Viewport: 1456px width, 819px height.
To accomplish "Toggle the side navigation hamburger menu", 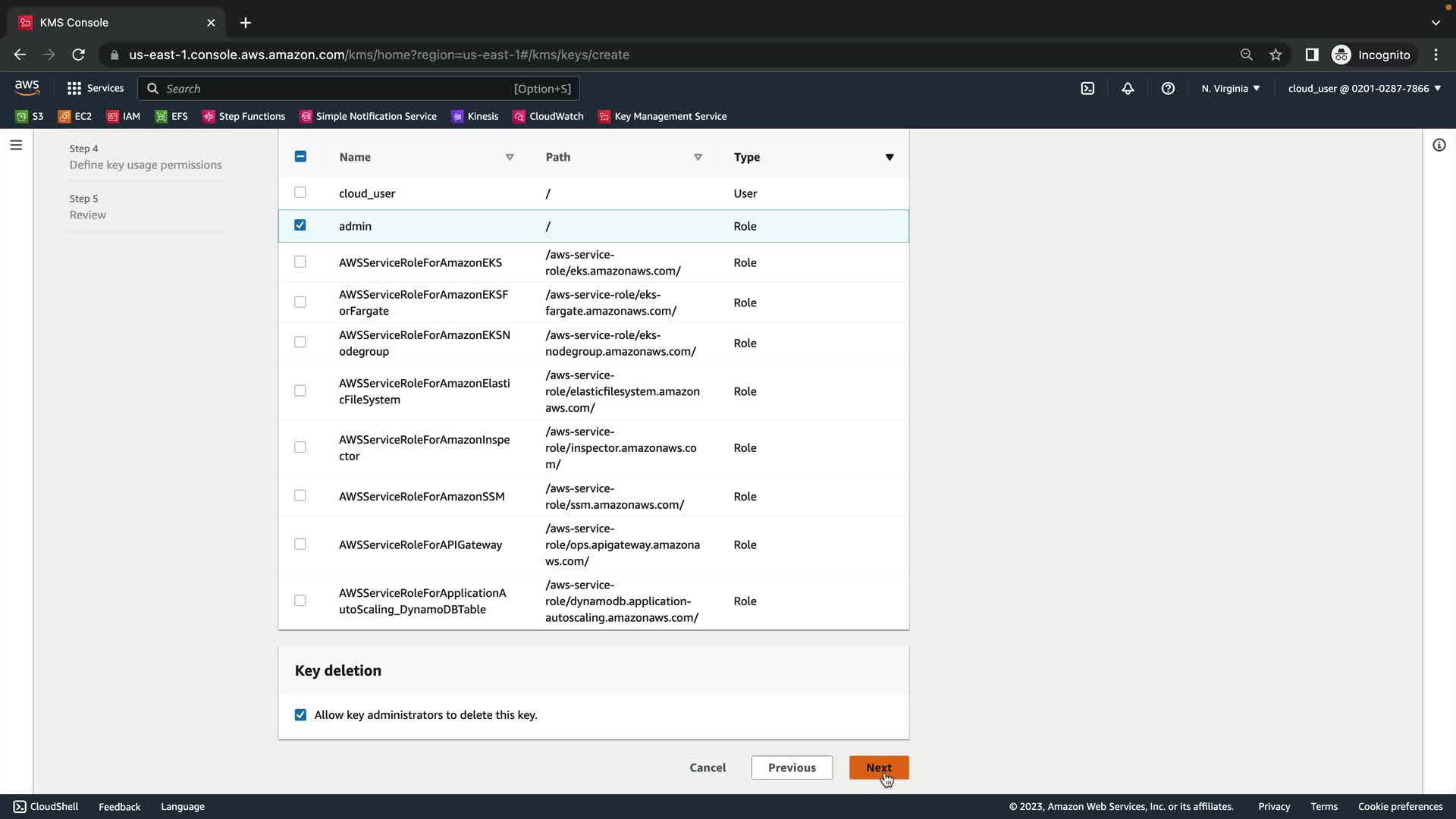I will coord(16,145).
